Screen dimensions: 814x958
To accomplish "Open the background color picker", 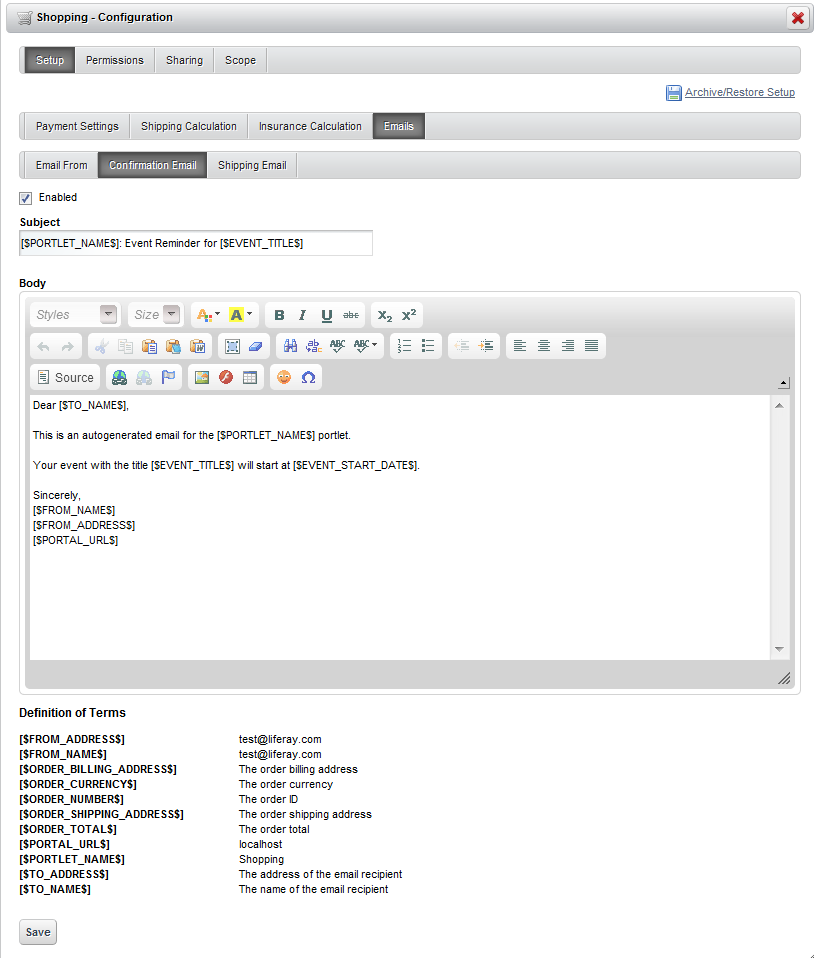I will click(x=241, y=315).
